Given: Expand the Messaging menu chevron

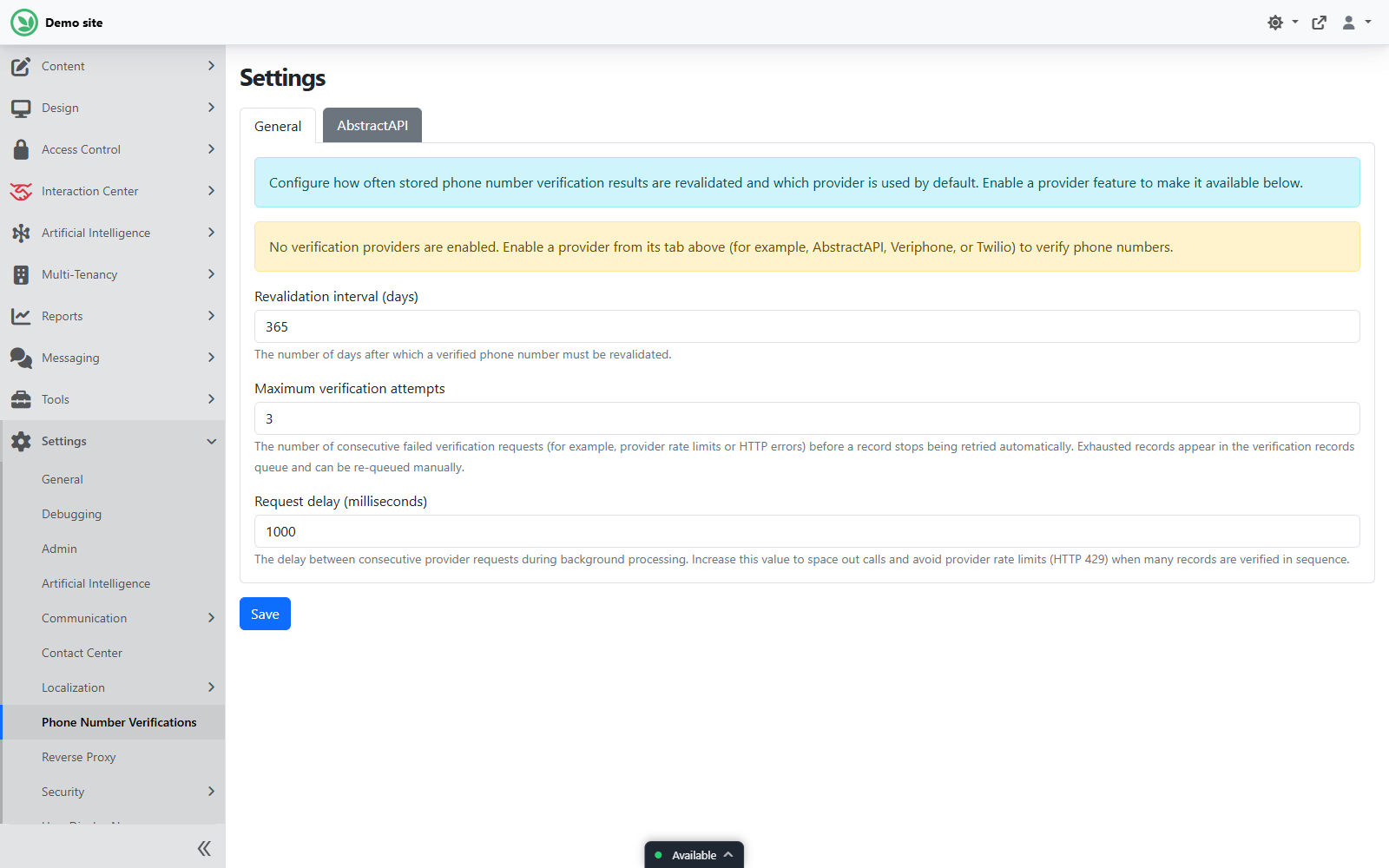Looking at the screenshot, I should pos(211,358).
